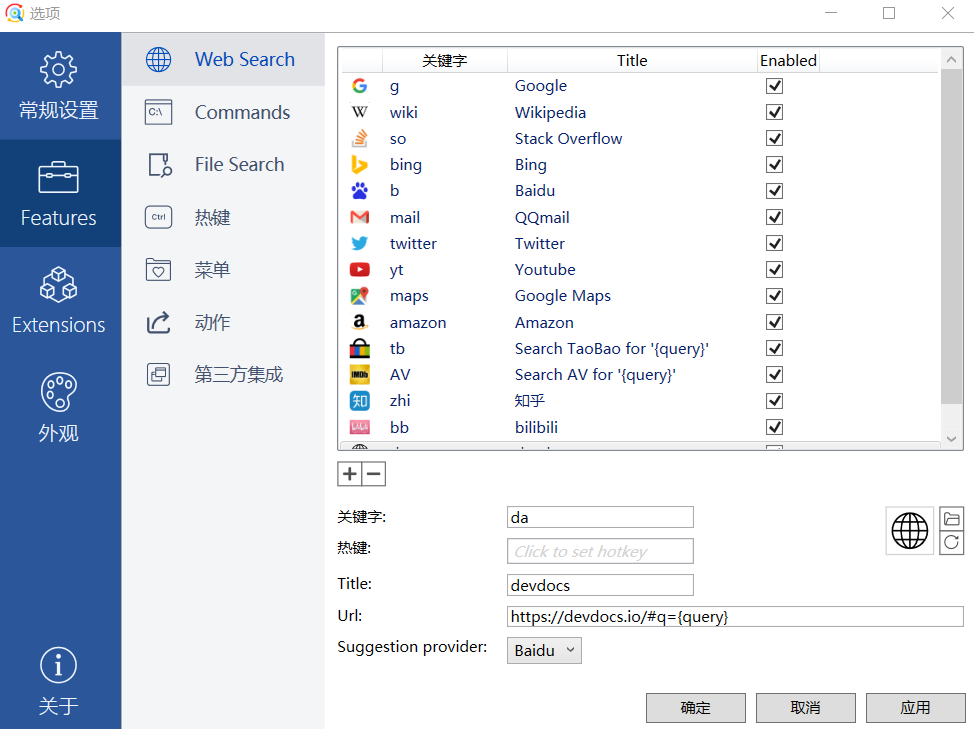
Task: Click the bilibili icon in bb row
Action: pos(360,427)
